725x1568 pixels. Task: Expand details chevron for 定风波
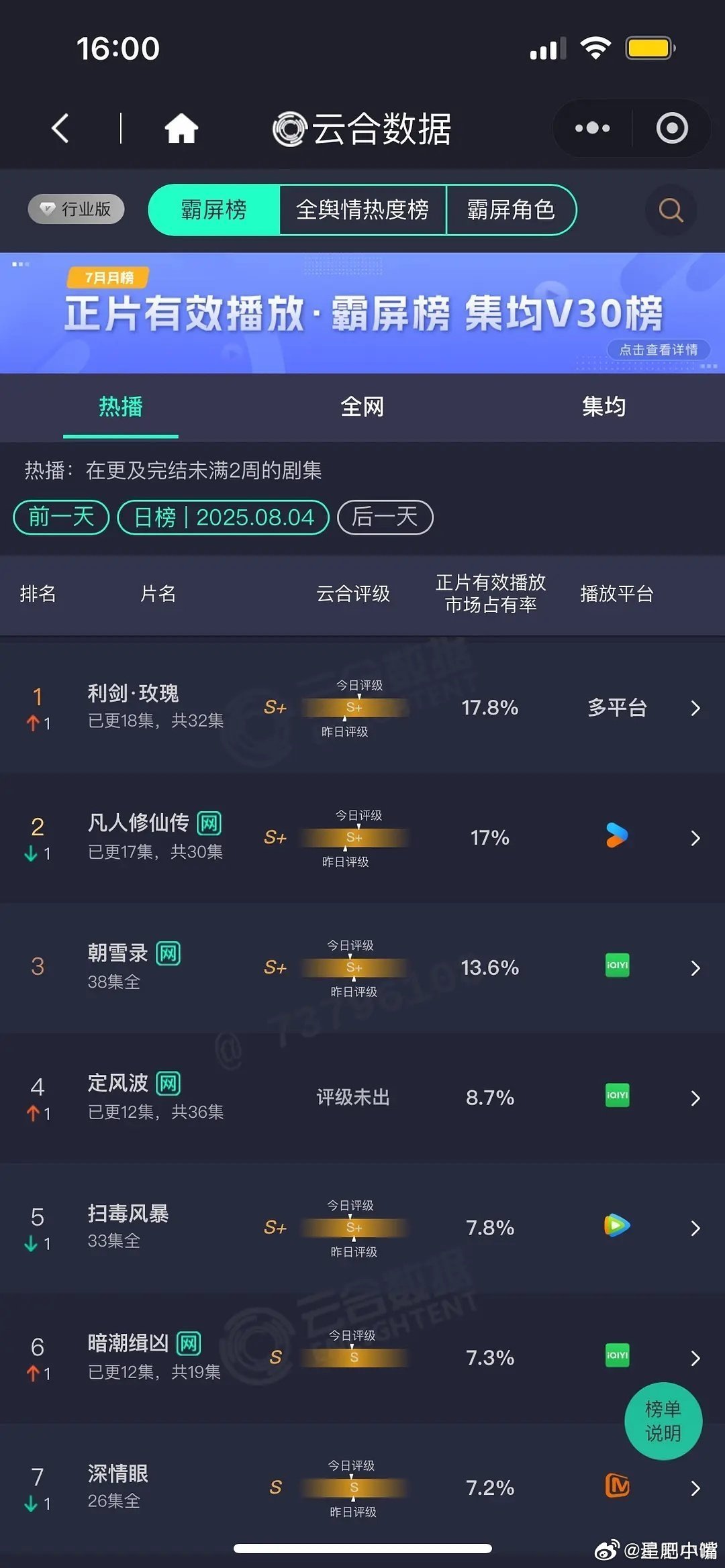tap(695, 1098)
